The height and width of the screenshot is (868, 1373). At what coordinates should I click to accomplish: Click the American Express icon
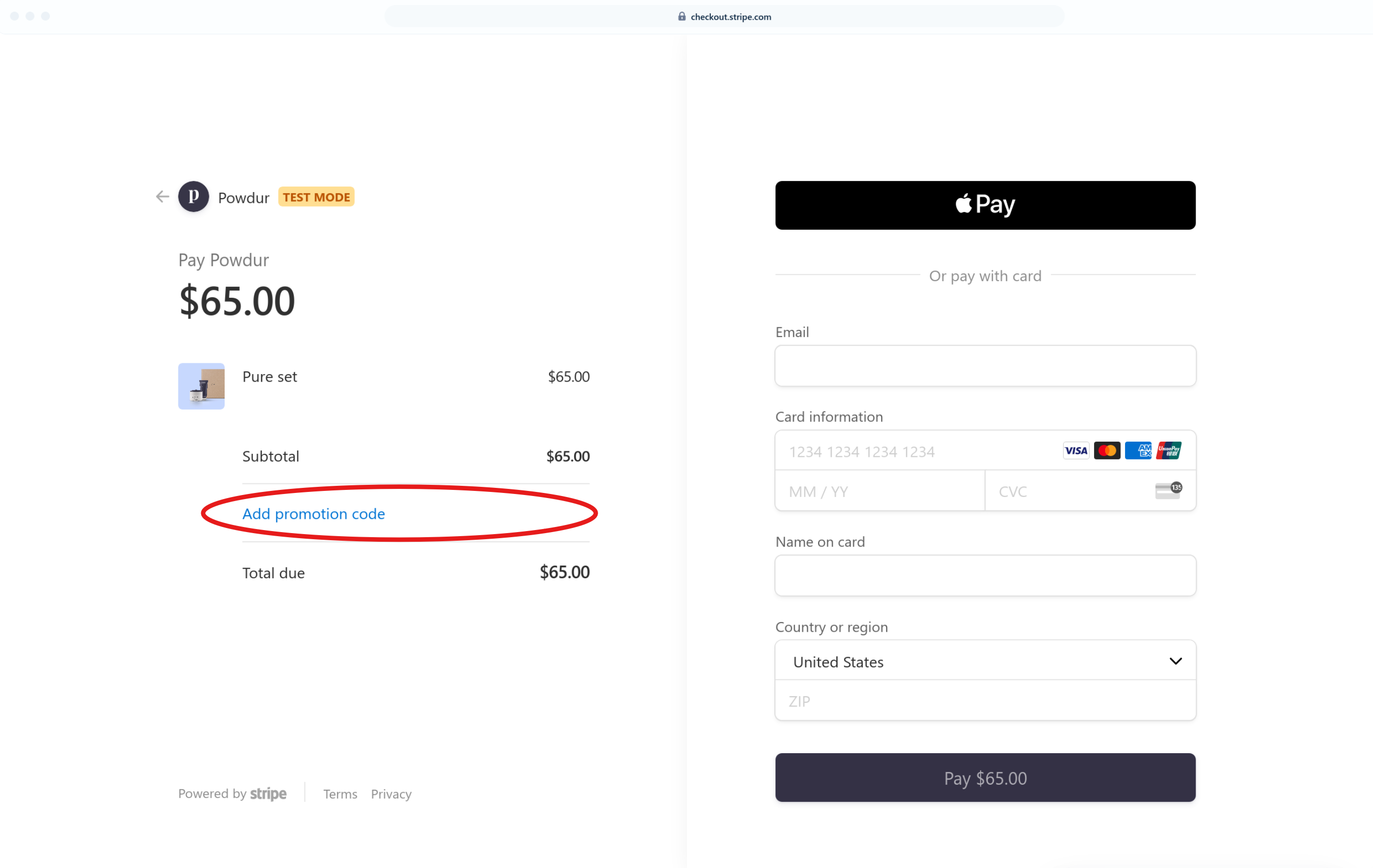coord(1138,451)
